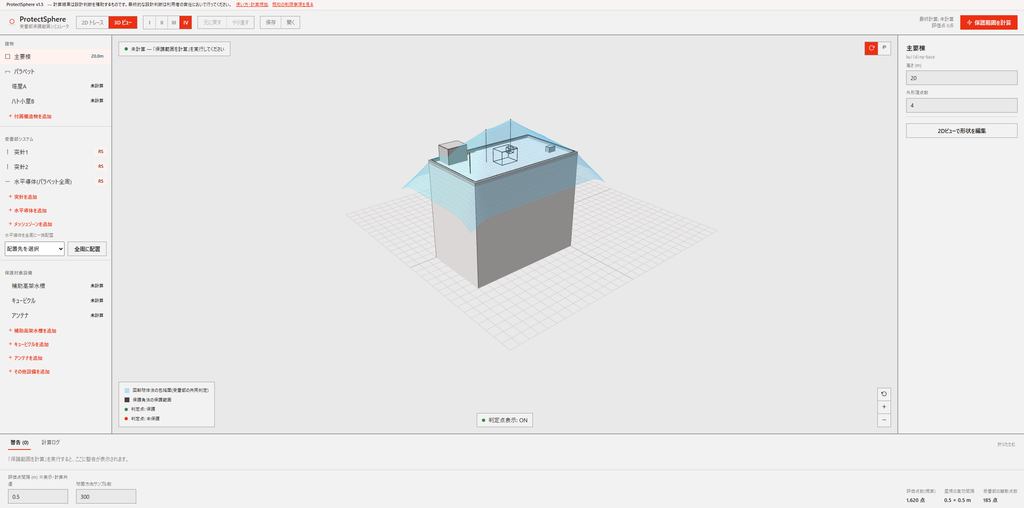The width and height of the screenshot is (1024, 508).
Task: Select the 突針1 air terminal item
Action: point(56,151)
